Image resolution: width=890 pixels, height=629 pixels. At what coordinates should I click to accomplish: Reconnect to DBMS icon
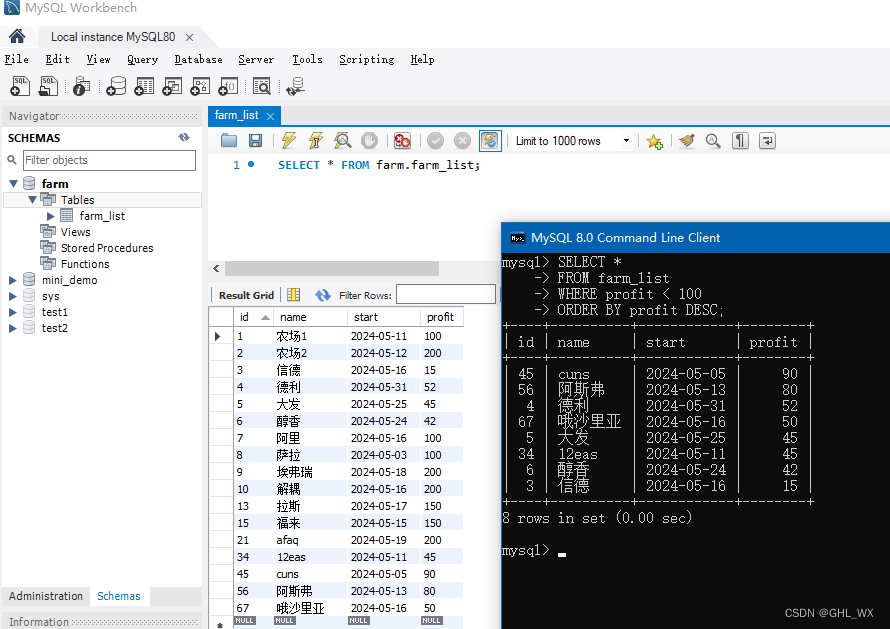(x=296, y=86)
